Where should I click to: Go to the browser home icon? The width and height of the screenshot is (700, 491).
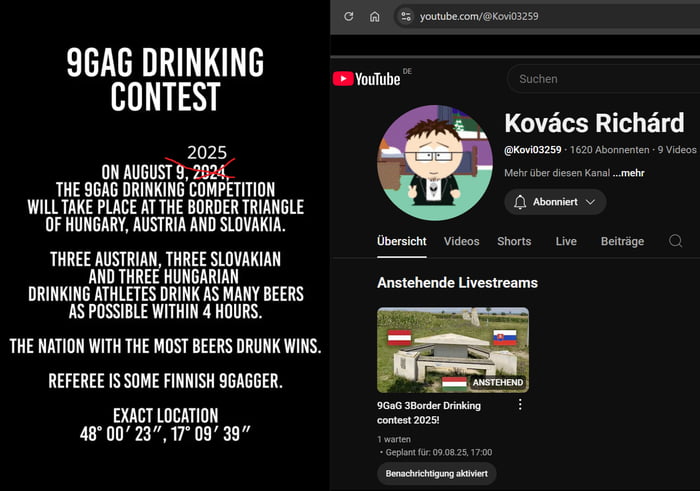point(375,17)
